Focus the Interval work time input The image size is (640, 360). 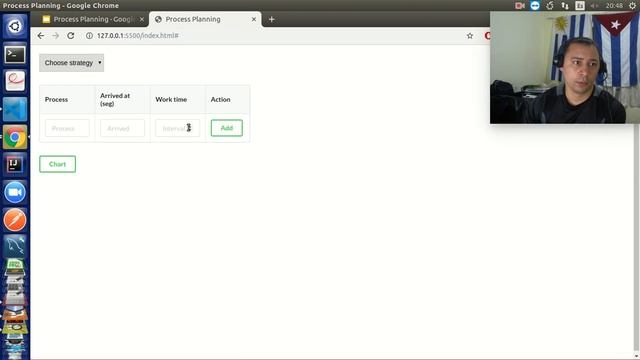(178, 128)
